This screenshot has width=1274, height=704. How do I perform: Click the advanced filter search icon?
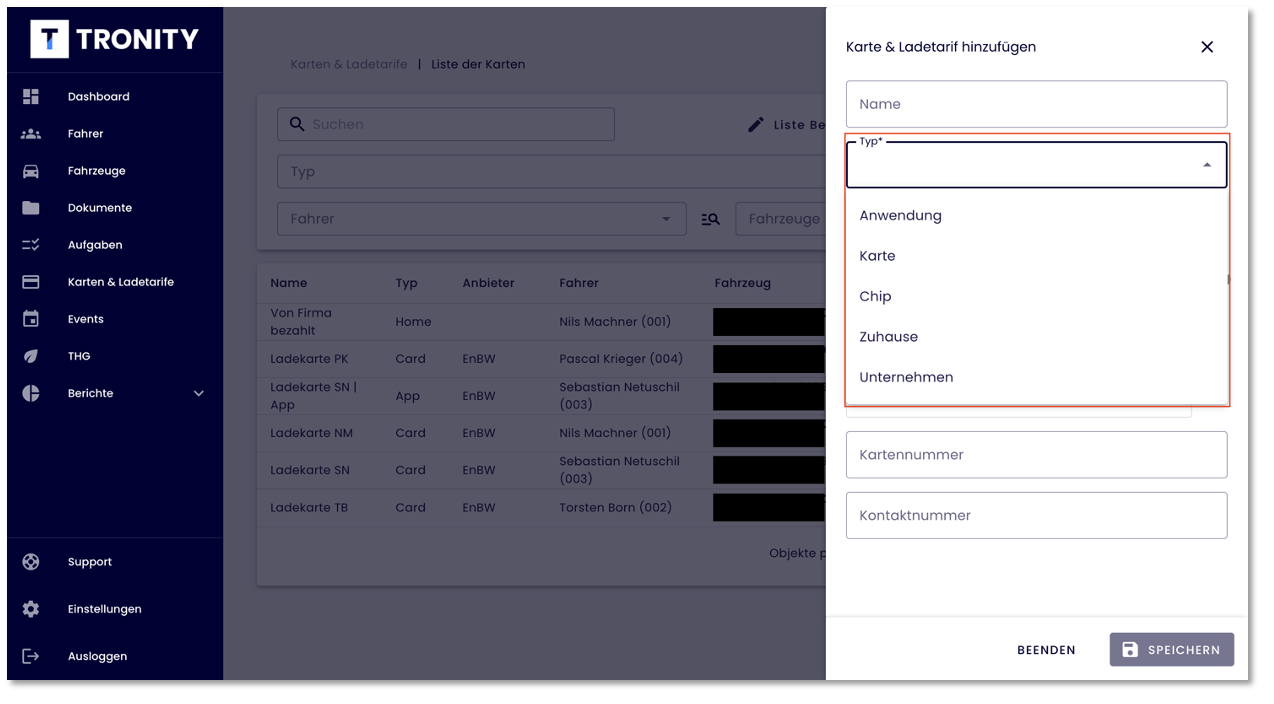(x=711, y=219)
